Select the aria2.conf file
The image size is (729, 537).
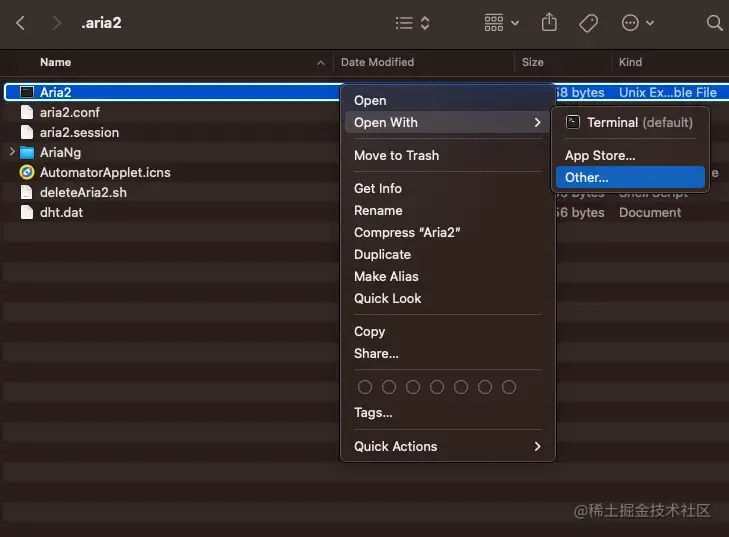pos(70,112)
